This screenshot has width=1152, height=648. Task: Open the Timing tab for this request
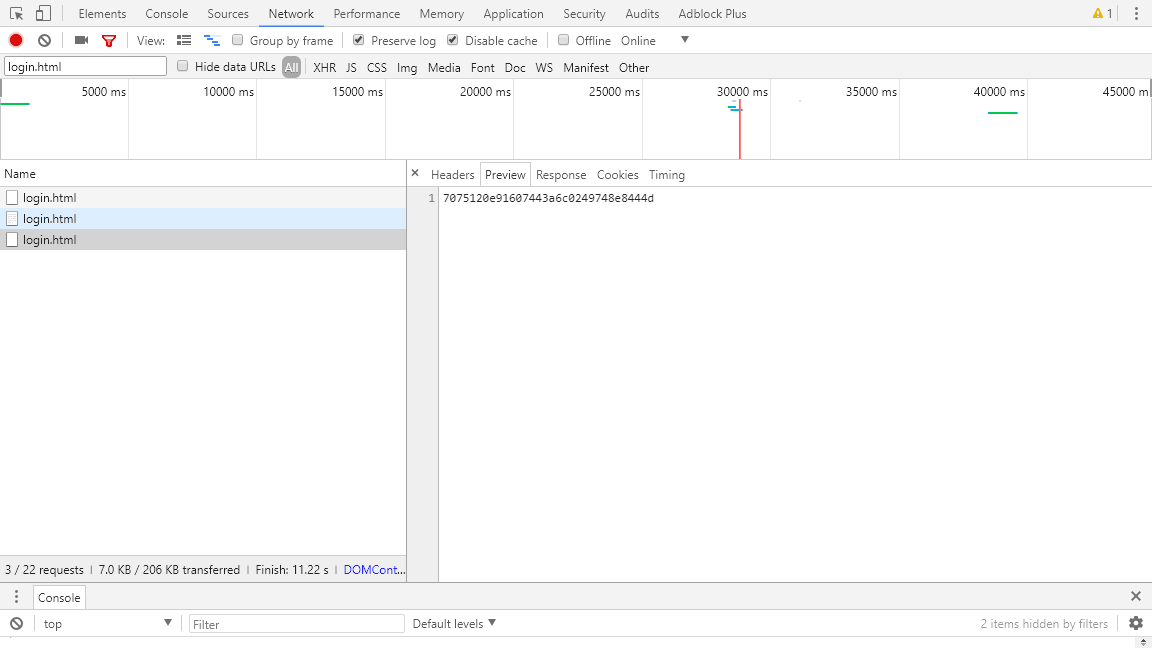[666, 174]
